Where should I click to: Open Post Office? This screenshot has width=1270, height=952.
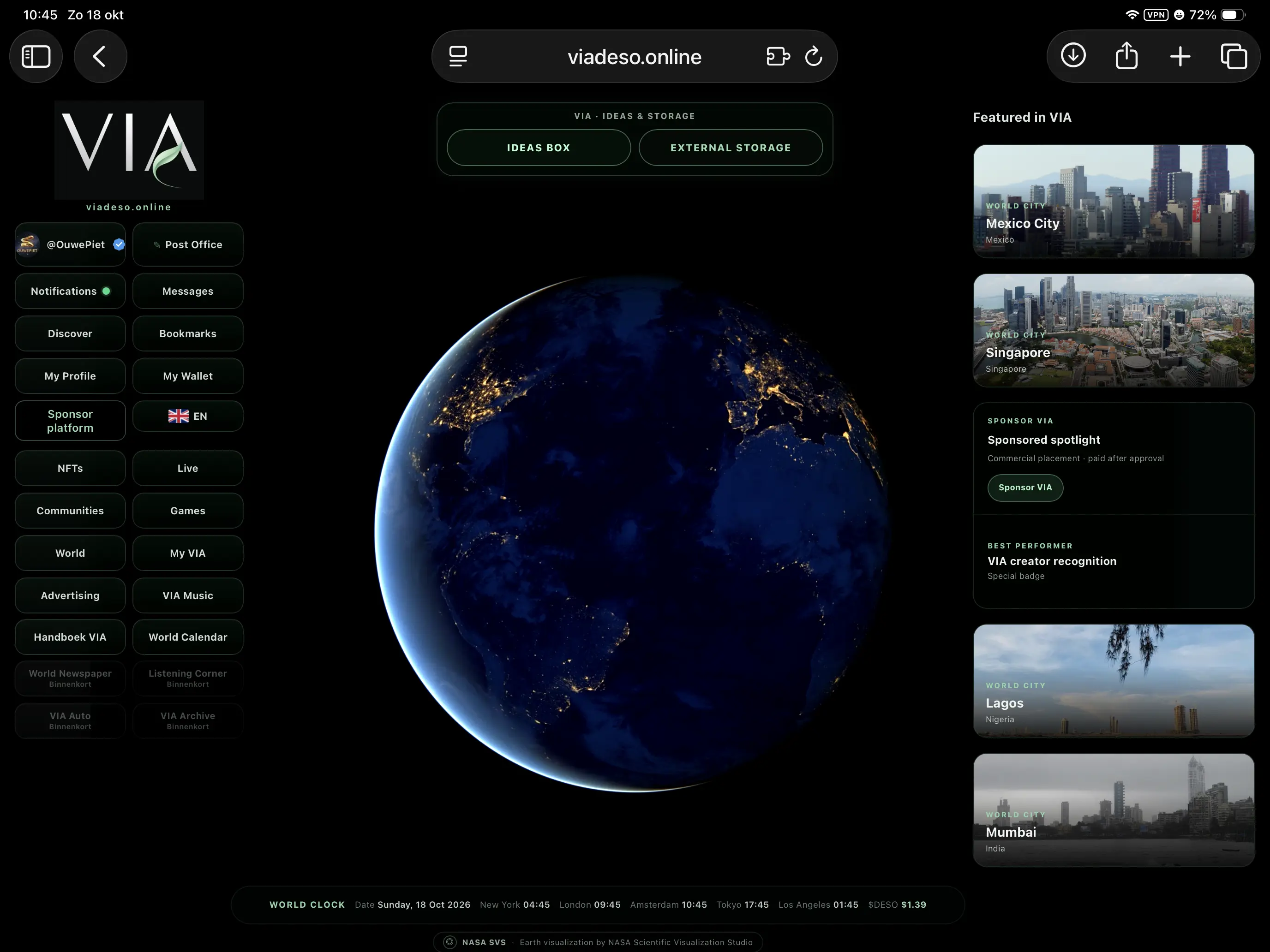tap(188, 244)
